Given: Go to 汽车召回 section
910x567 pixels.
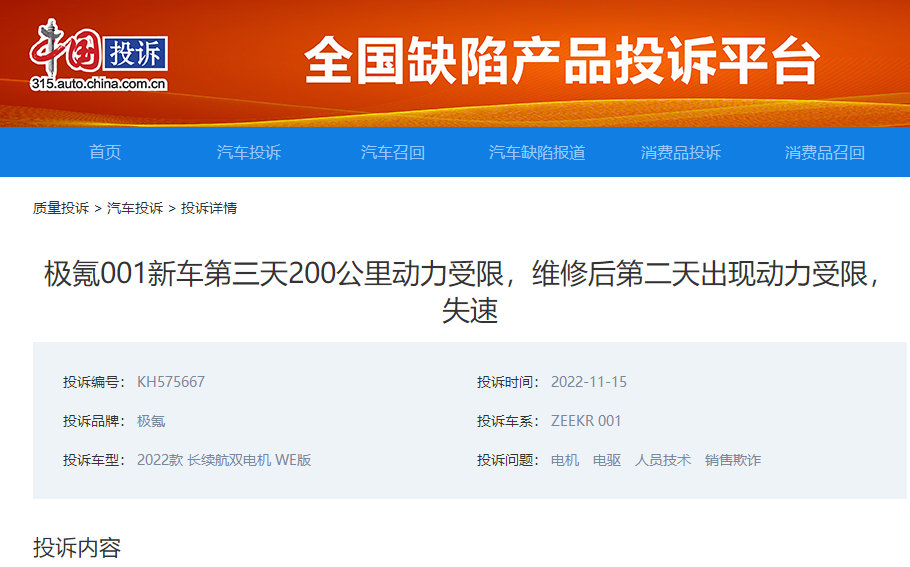Looking at the screenshot, I should click(x=393, y=152).
